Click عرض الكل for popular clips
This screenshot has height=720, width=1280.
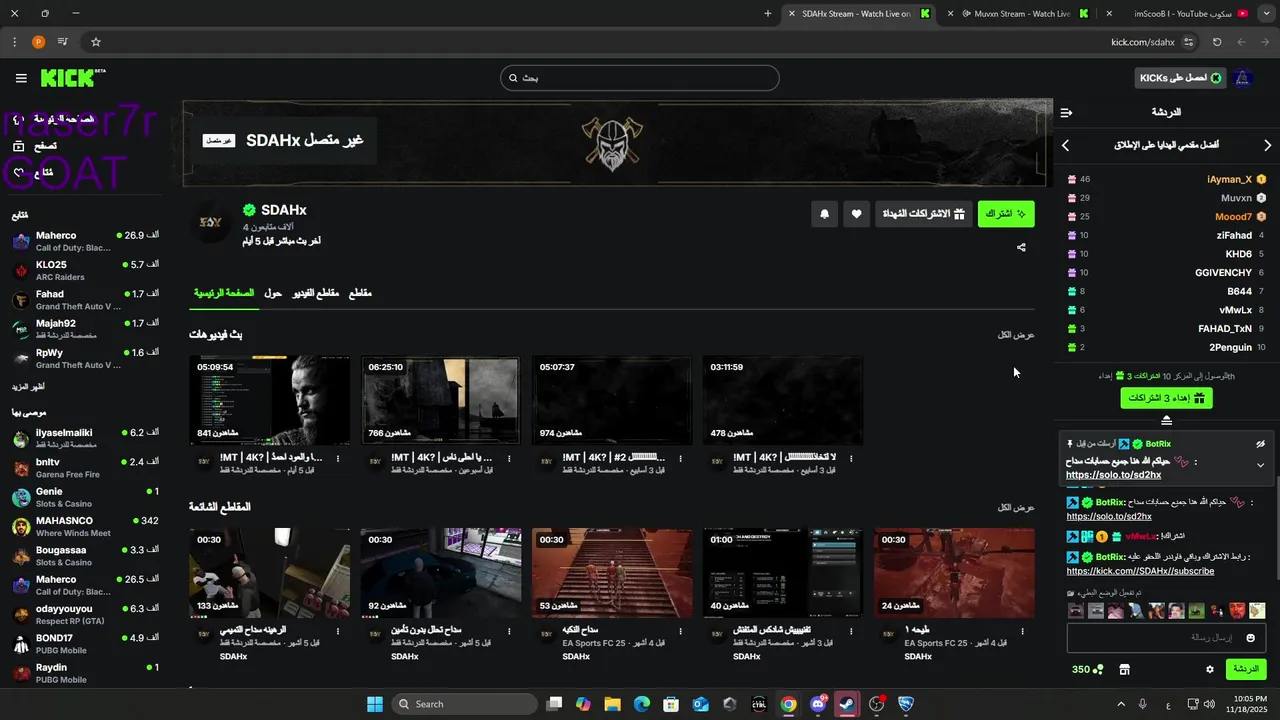point(1016,508)
